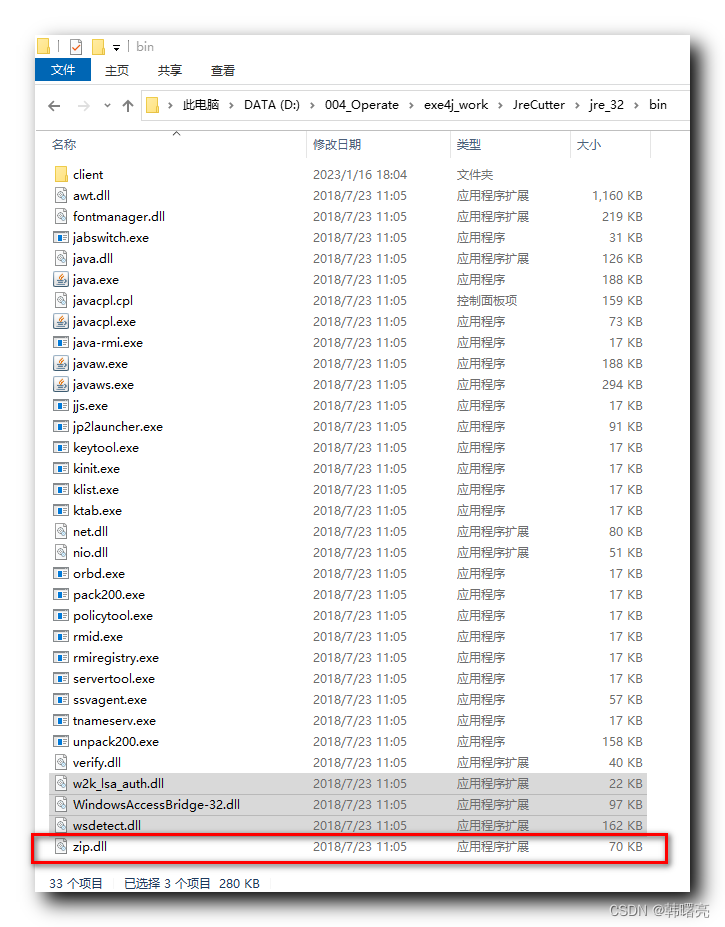The width and height of the screenshot is (725, 927).
Task: Select kinit.exe file icon
Action: tap(61, 468)
